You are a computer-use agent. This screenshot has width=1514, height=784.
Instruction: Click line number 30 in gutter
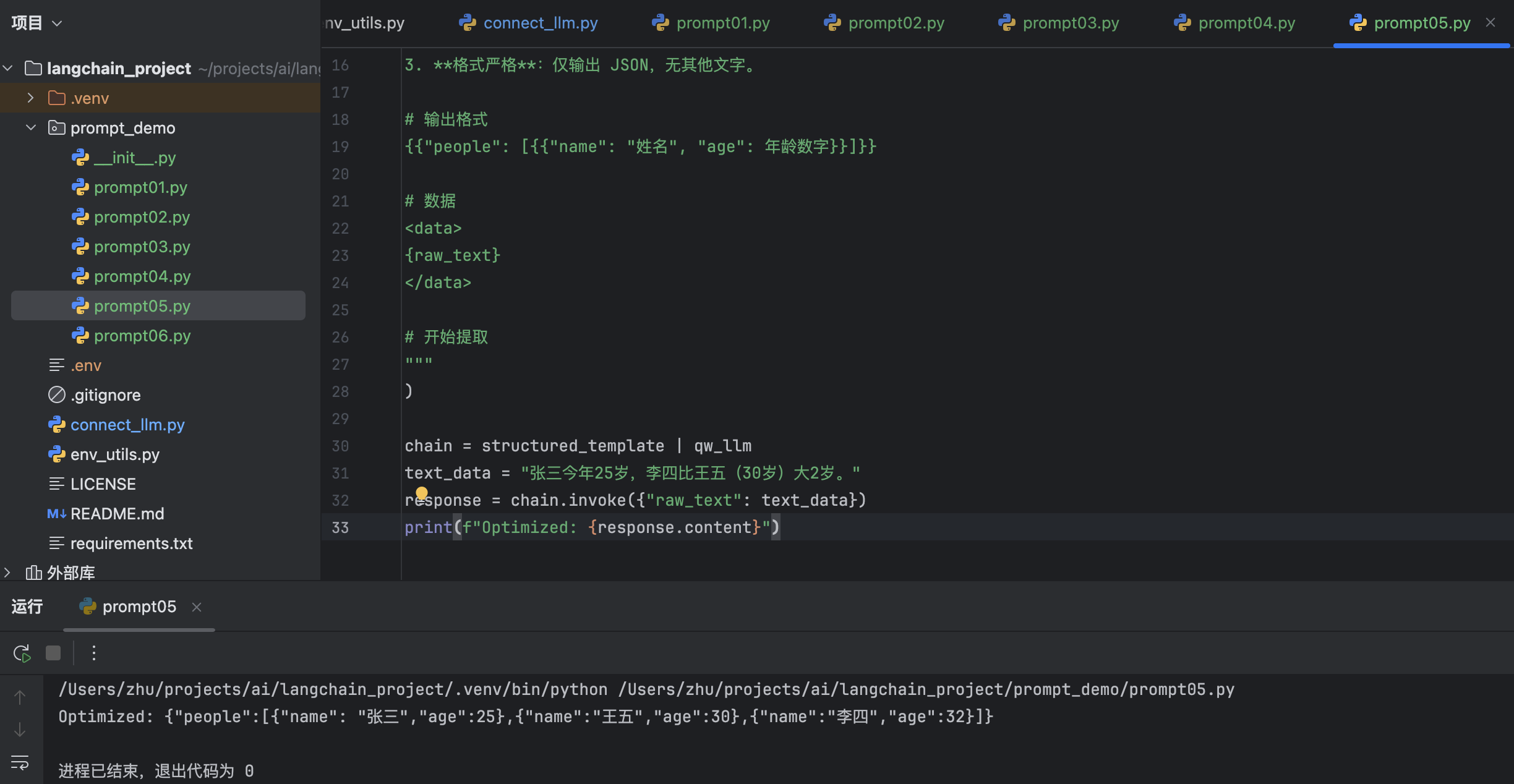[340, 446]
